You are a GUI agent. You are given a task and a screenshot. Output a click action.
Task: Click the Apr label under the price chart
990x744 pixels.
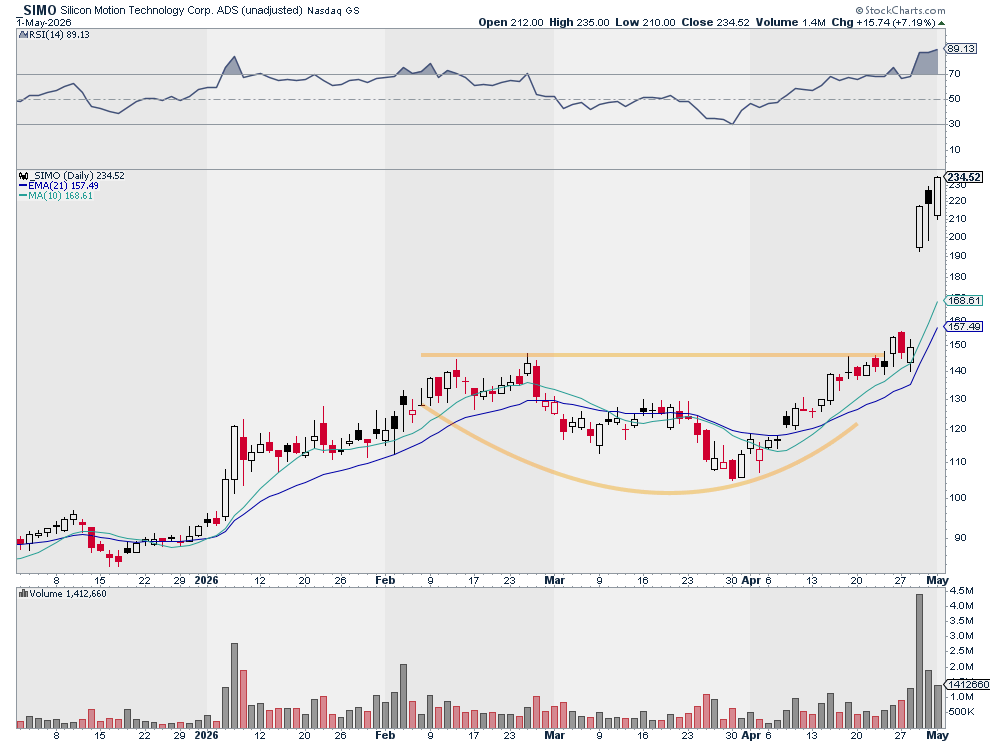[751, 580]
